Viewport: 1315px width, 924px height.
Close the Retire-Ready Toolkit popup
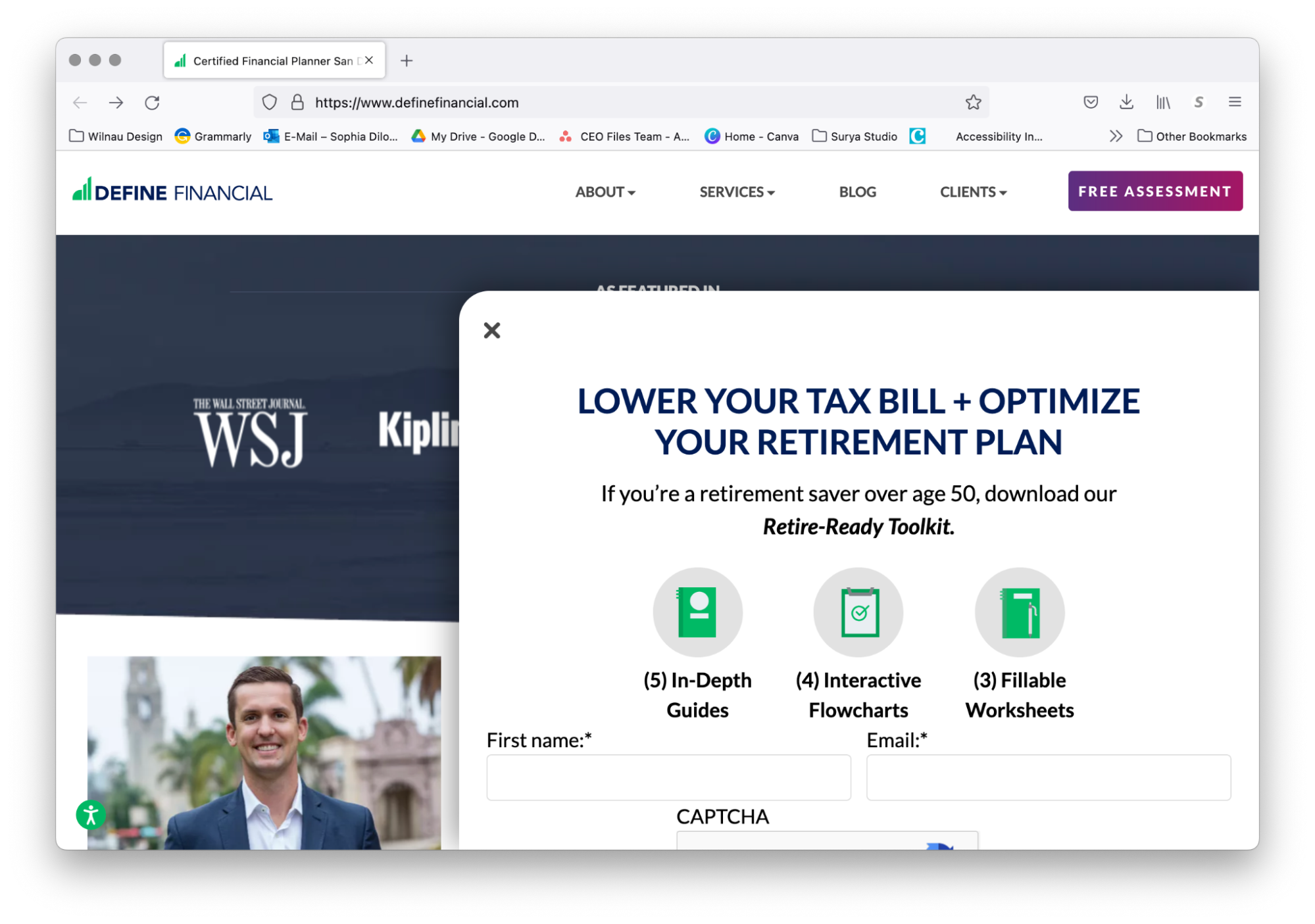click(x=492, y=330)
